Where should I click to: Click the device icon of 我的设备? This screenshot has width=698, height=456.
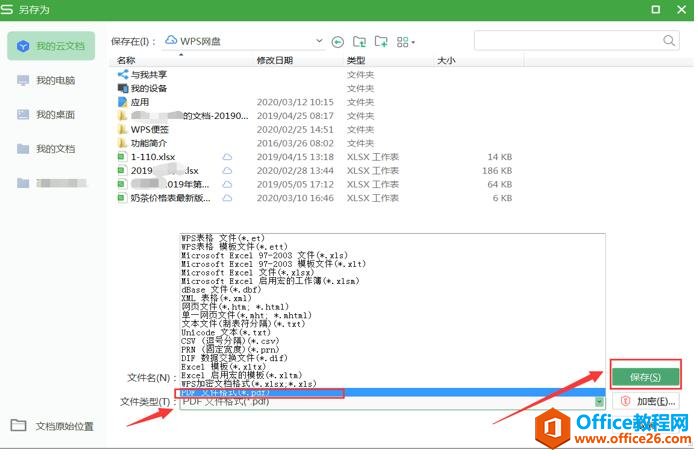pyautogui.click(x=123, y=88)
